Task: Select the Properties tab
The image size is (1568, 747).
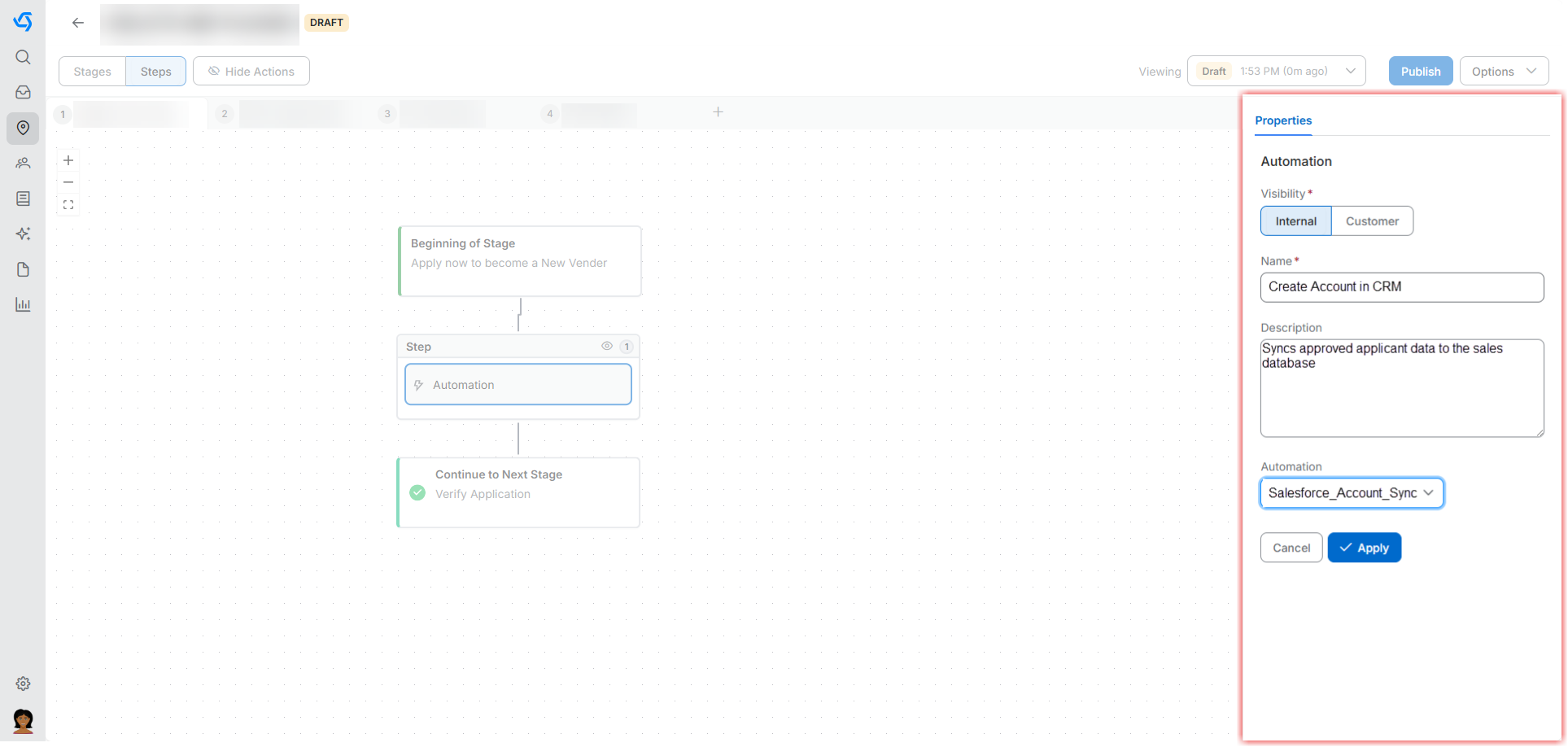Action: point(1283,120)
